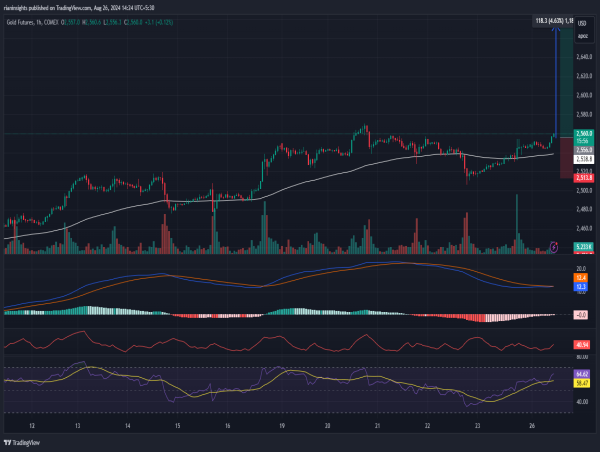
Task: Click the red 40.94 indicator value label
Action: point(582,345)
